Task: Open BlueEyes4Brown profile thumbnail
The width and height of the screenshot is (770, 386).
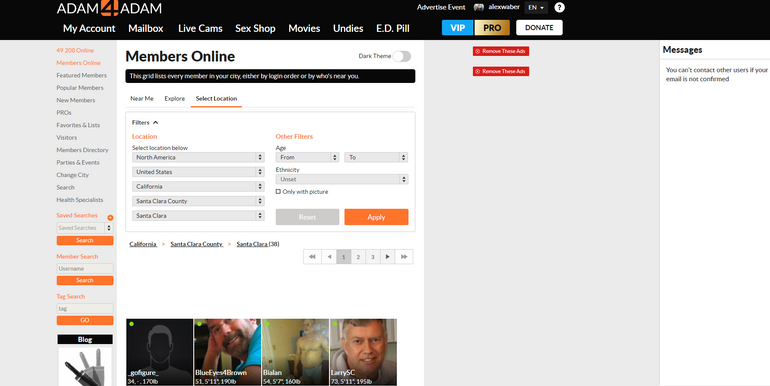Action: 227,352
